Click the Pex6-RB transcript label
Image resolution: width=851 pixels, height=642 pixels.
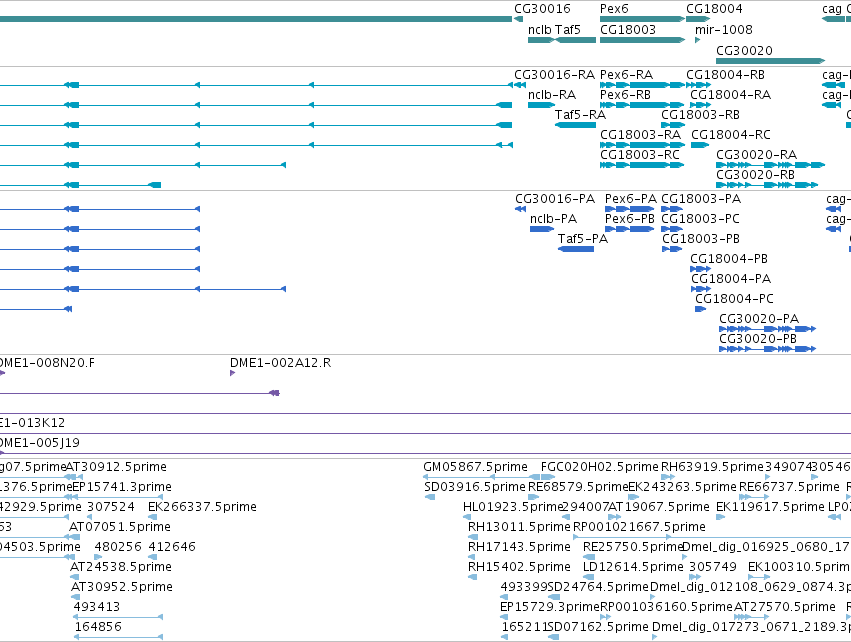[x=625, y=94]
